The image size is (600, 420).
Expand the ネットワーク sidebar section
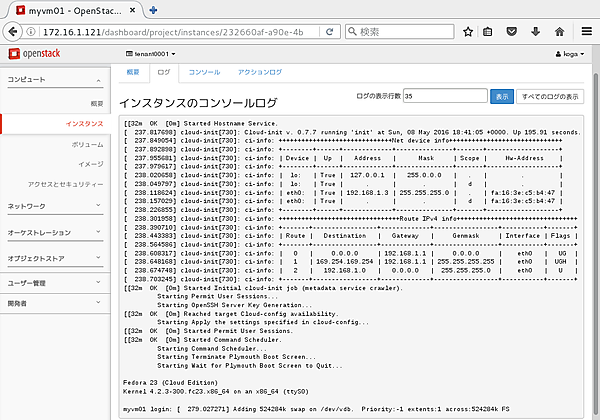(53, 204)
